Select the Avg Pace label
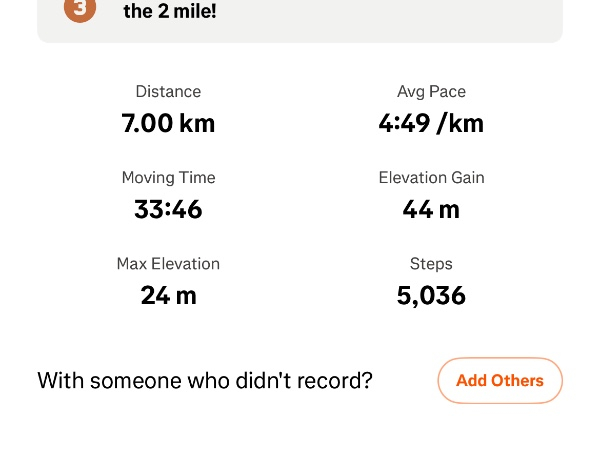Screen dimensions: 600x450 pos(431,92)
